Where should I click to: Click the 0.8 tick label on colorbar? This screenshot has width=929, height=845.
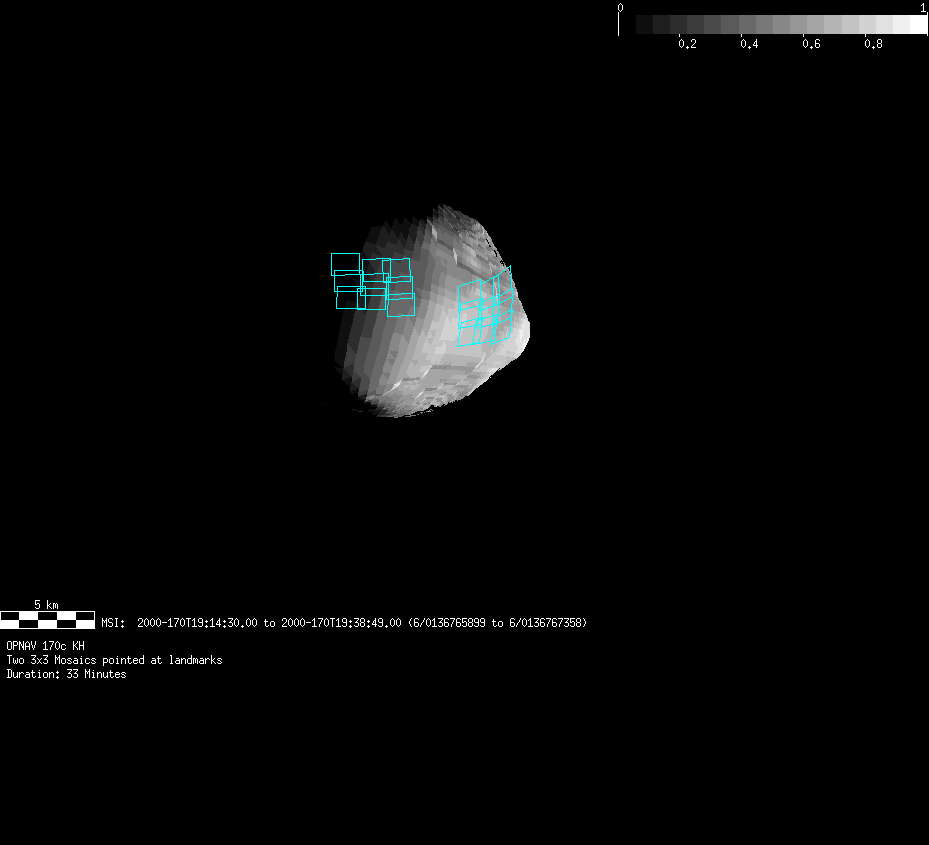[x=873, y=45]
